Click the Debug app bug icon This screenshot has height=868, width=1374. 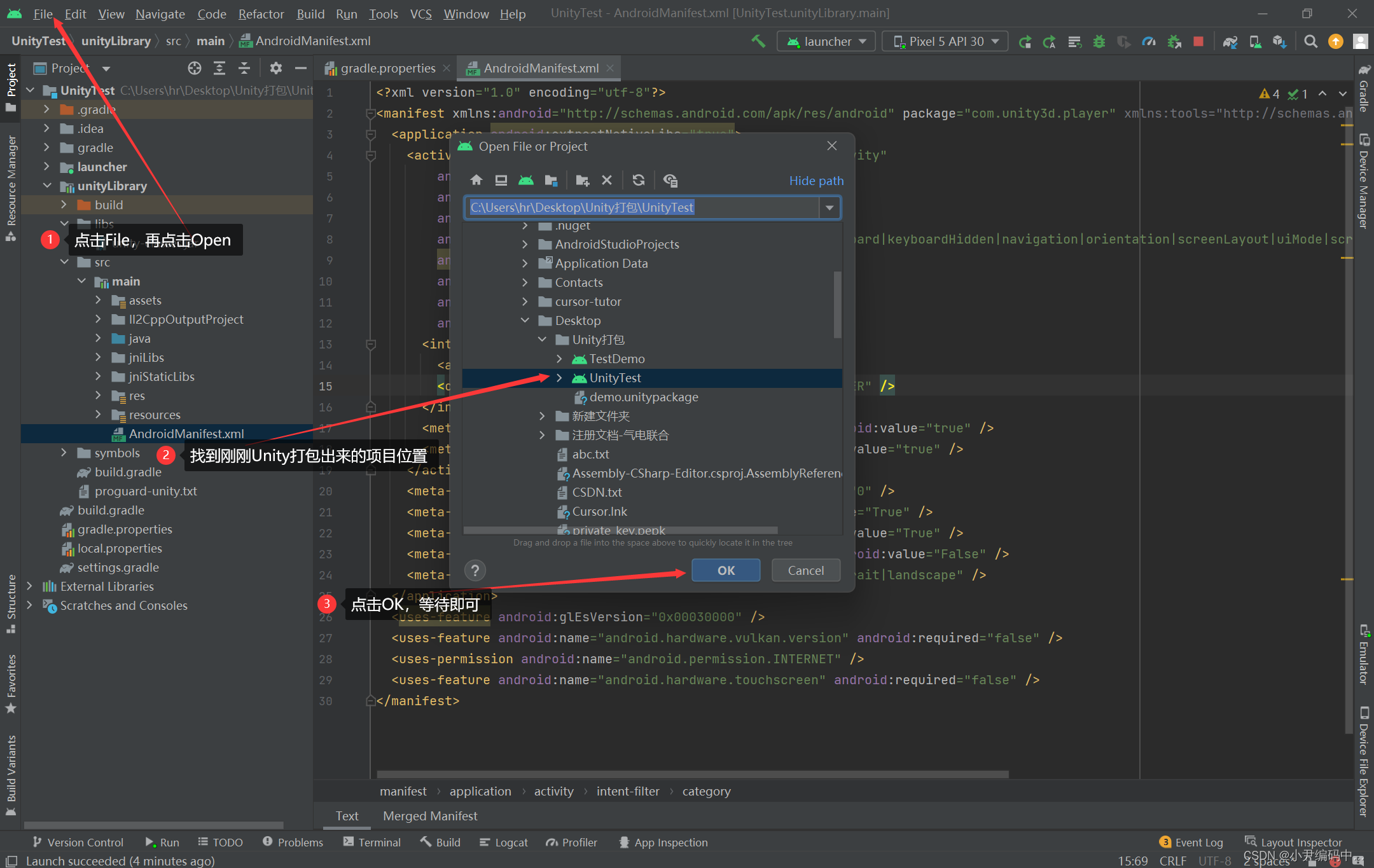click(1099, 41)
